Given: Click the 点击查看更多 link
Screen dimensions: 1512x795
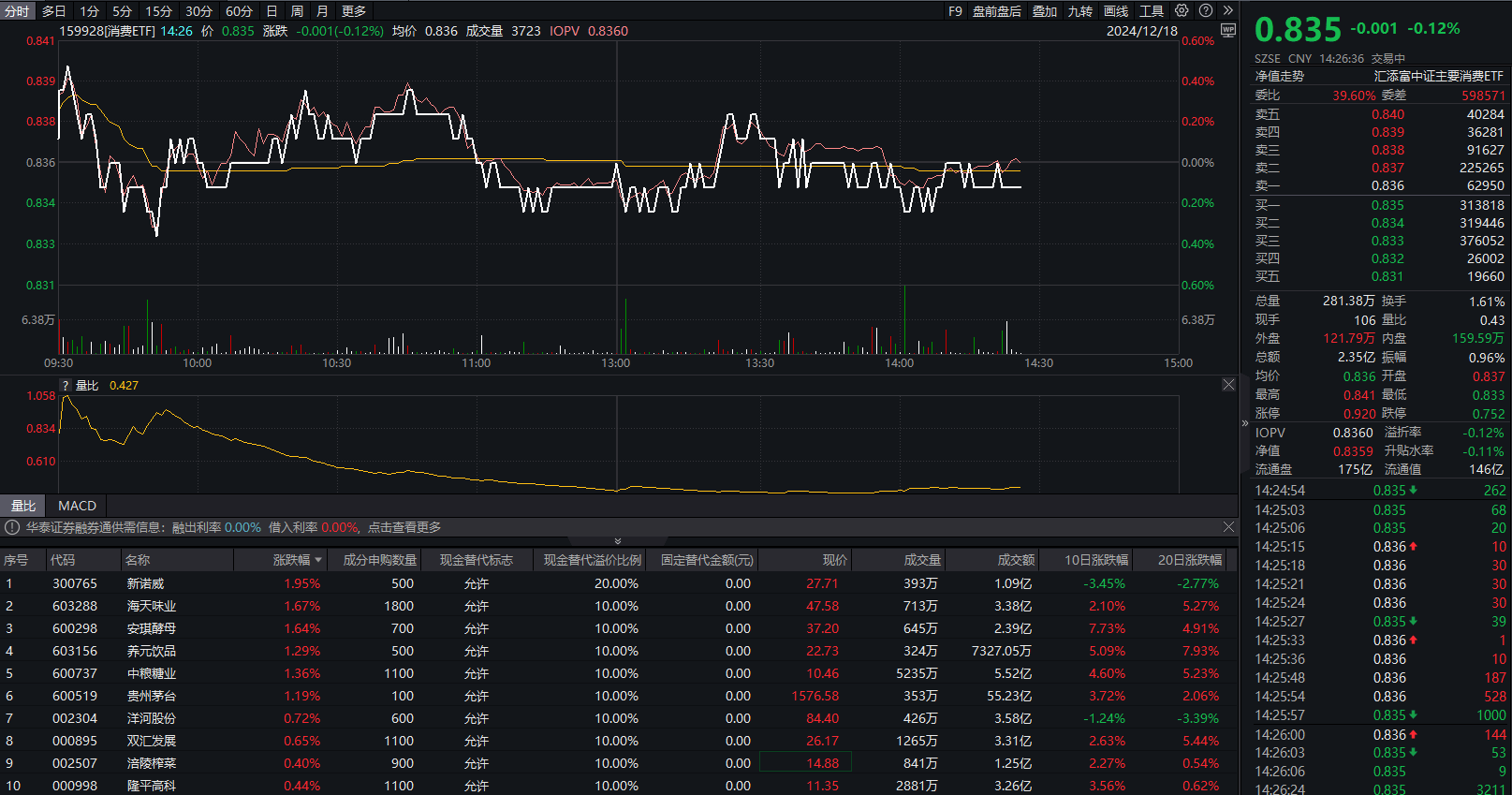Looking at the screenshot, I should point(404,528).
